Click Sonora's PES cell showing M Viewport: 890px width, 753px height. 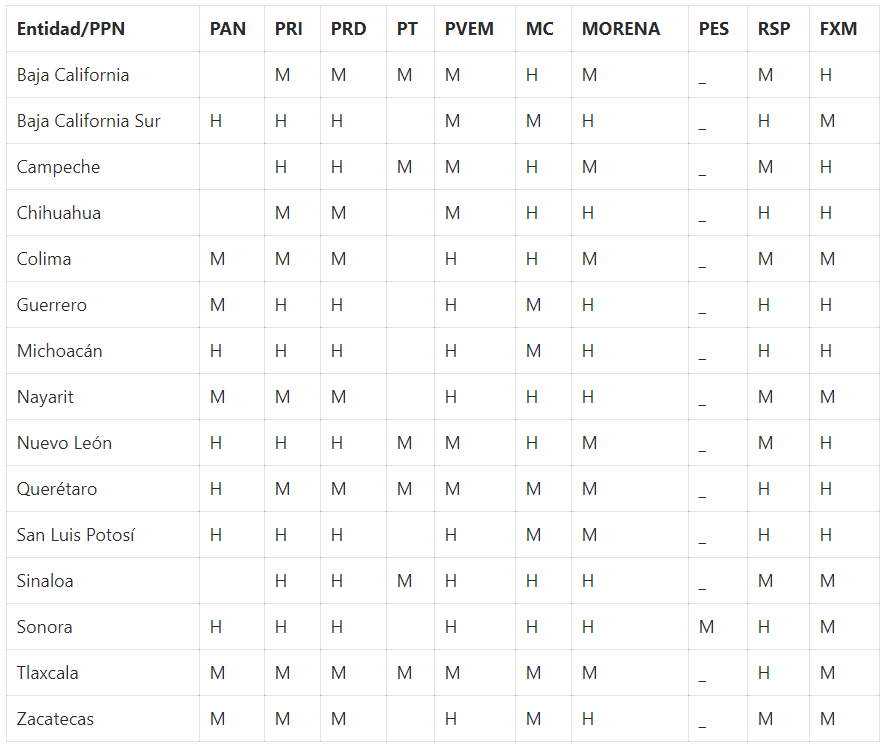click(707, 627)
